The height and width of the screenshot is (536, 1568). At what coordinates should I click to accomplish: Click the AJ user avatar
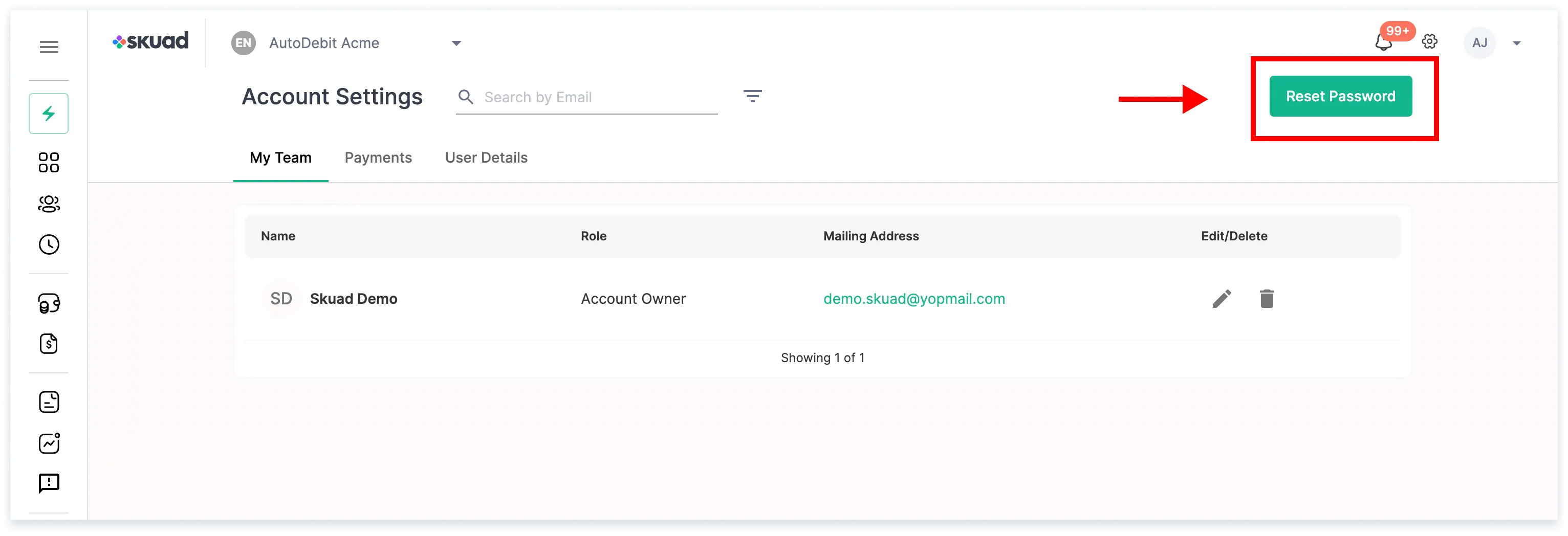click(x=1480, y=42)
